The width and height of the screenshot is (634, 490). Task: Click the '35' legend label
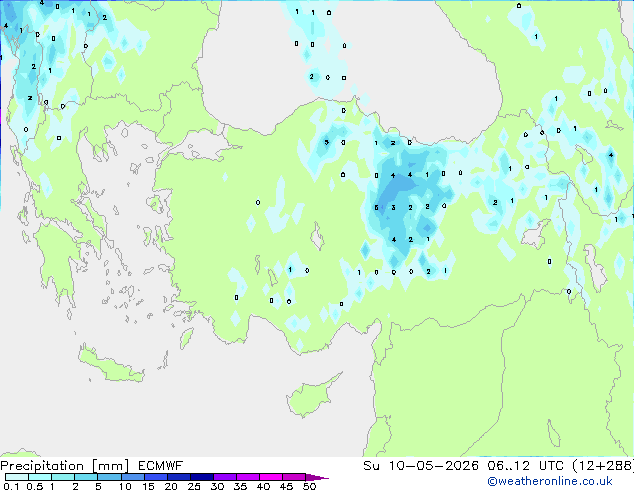point(240,486)
